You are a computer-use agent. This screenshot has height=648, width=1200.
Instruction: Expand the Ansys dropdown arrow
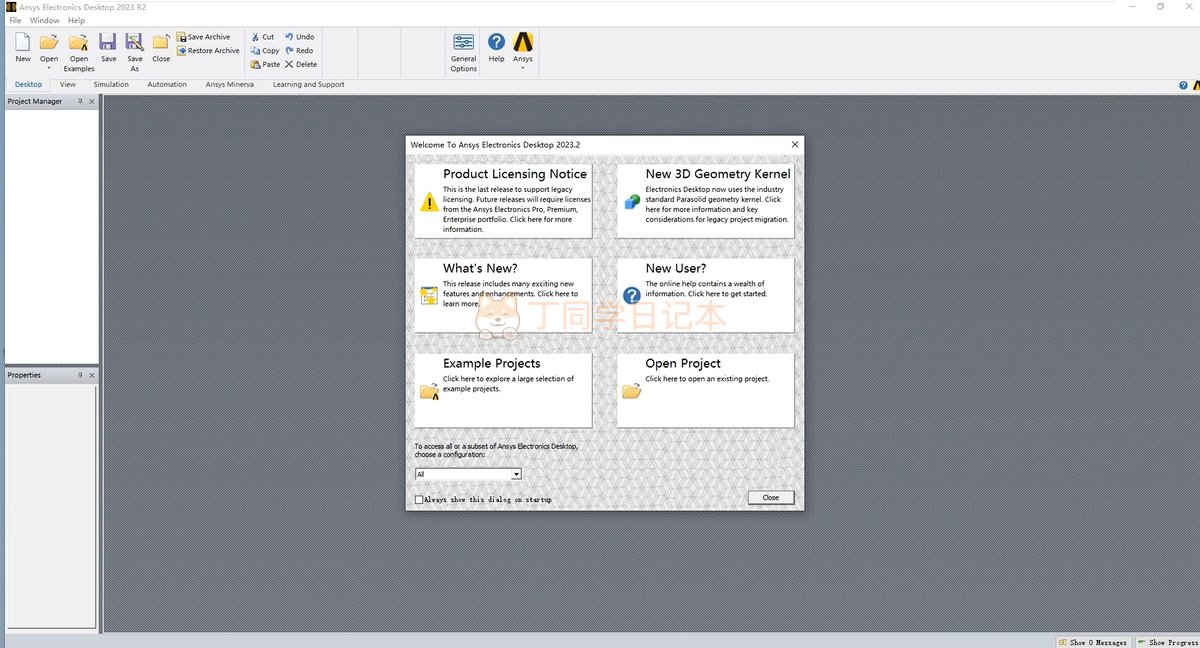[x=523, y=68]
